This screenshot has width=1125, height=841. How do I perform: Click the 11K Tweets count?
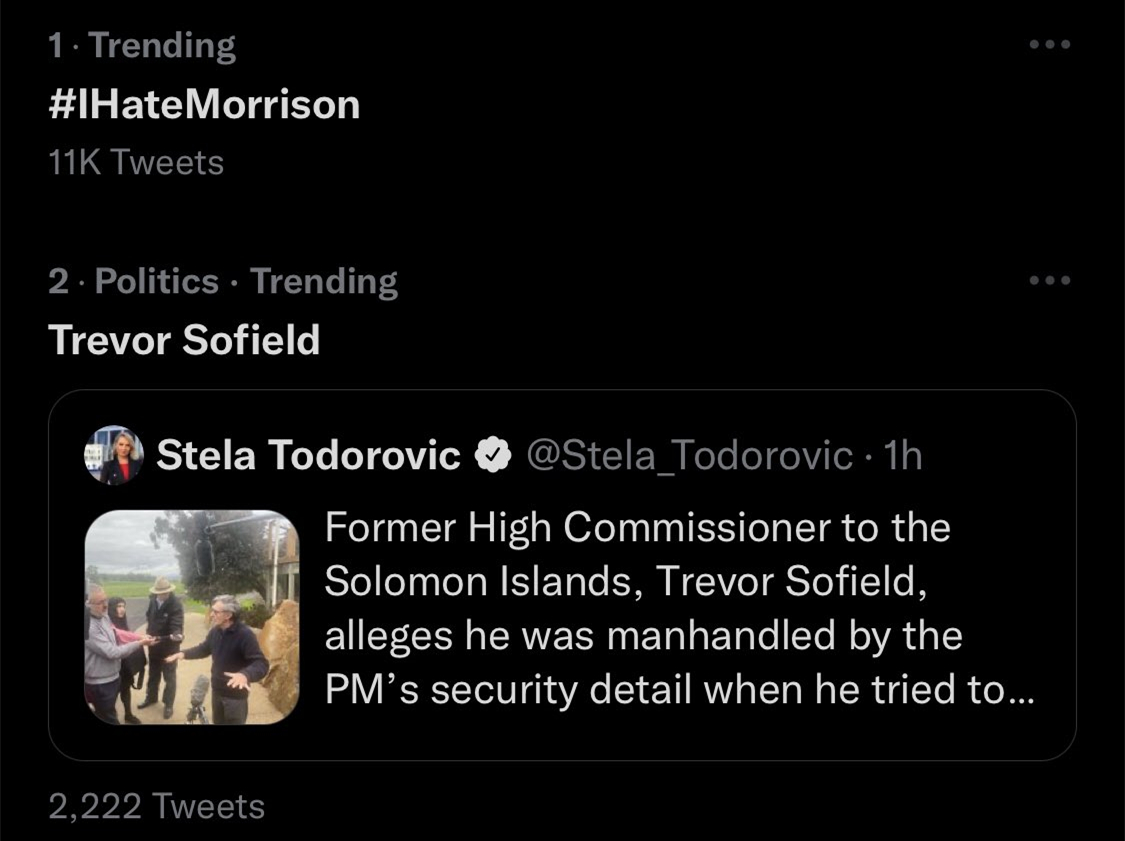coord(136,162)
